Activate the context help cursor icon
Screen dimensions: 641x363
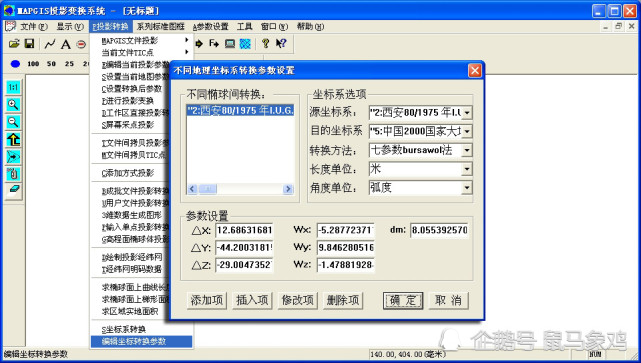coord(281,43)
